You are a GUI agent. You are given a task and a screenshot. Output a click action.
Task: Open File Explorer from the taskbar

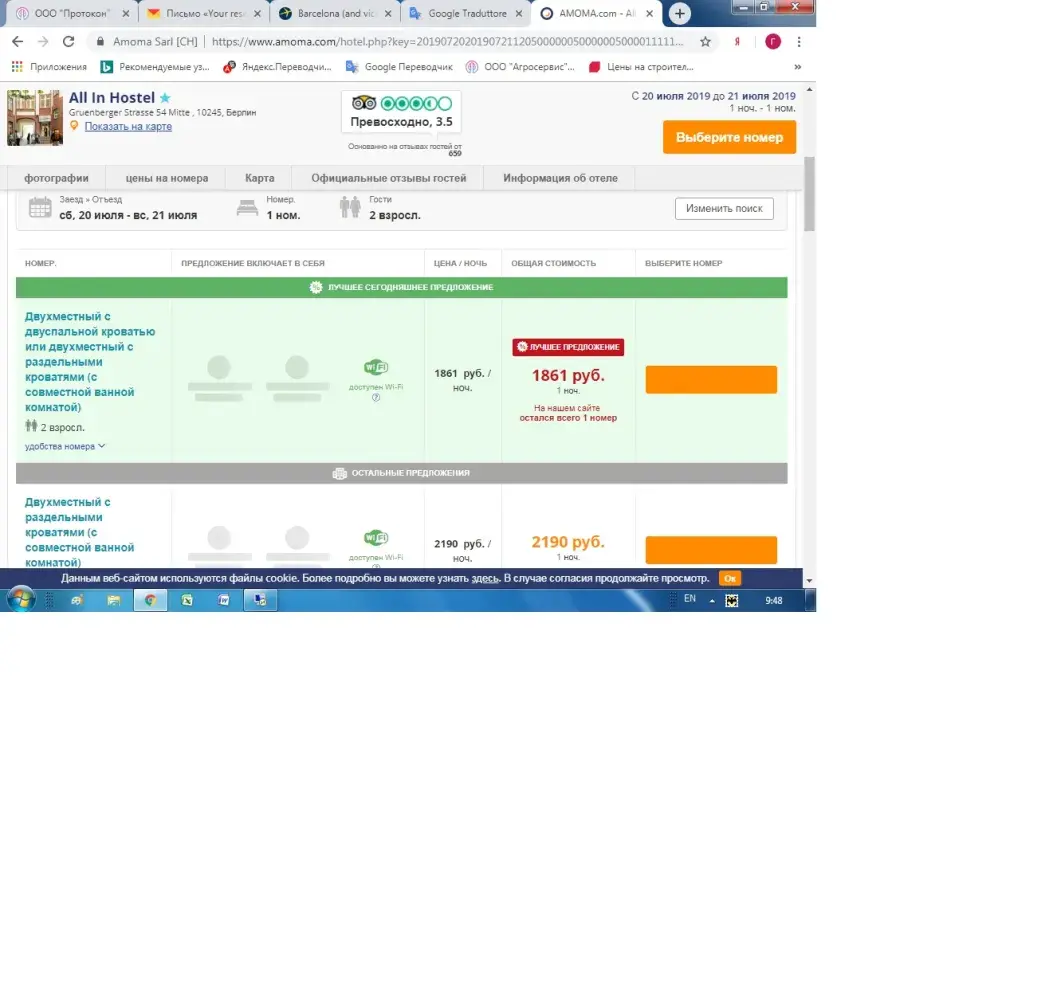[113, 600]
